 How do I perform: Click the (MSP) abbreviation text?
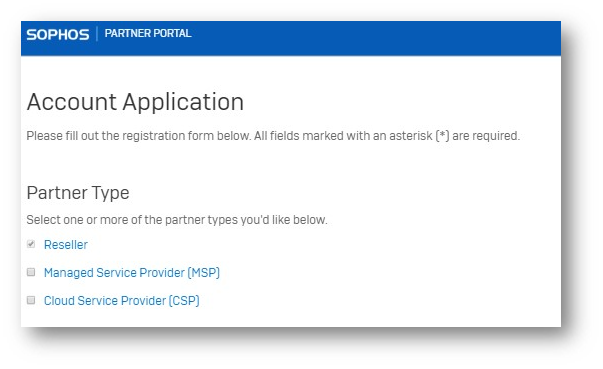click(203, 273)
